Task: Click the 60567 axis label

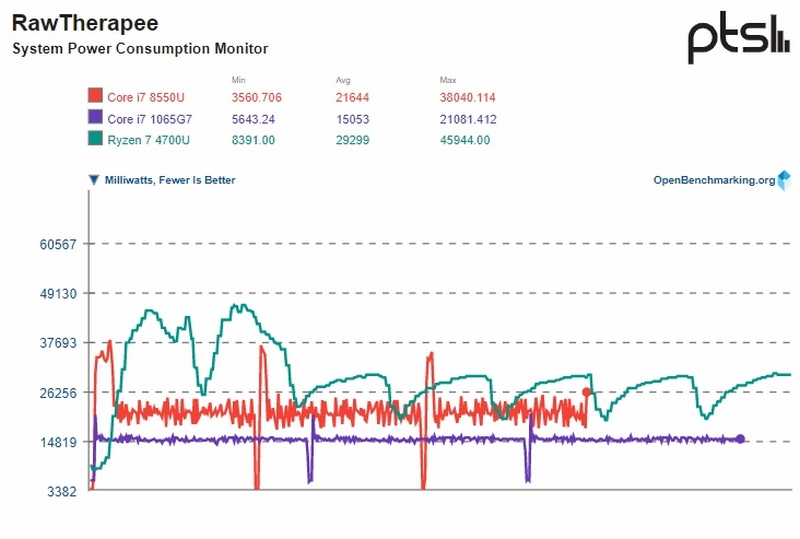Action: tap(58, 244)
